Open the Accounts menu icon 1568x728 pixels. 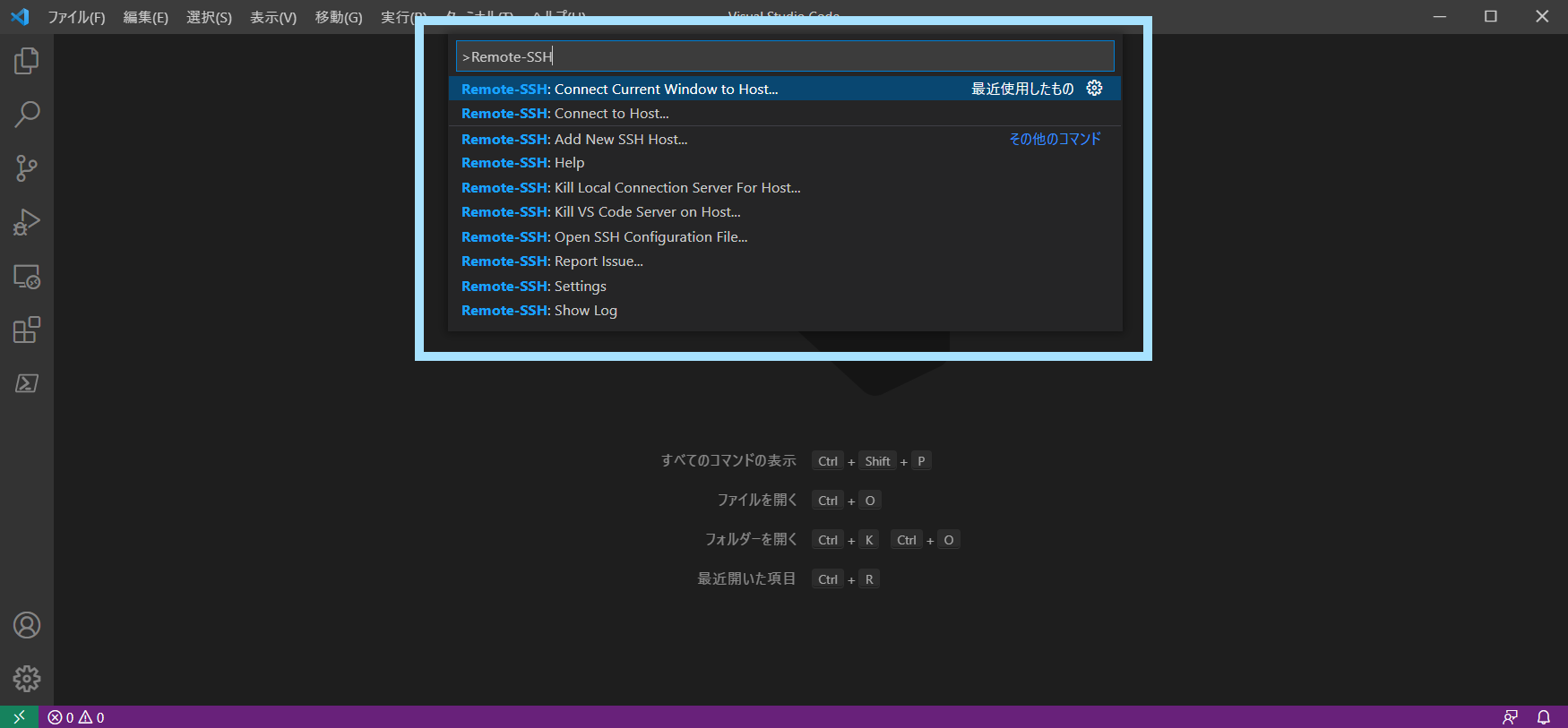(27, 625)
